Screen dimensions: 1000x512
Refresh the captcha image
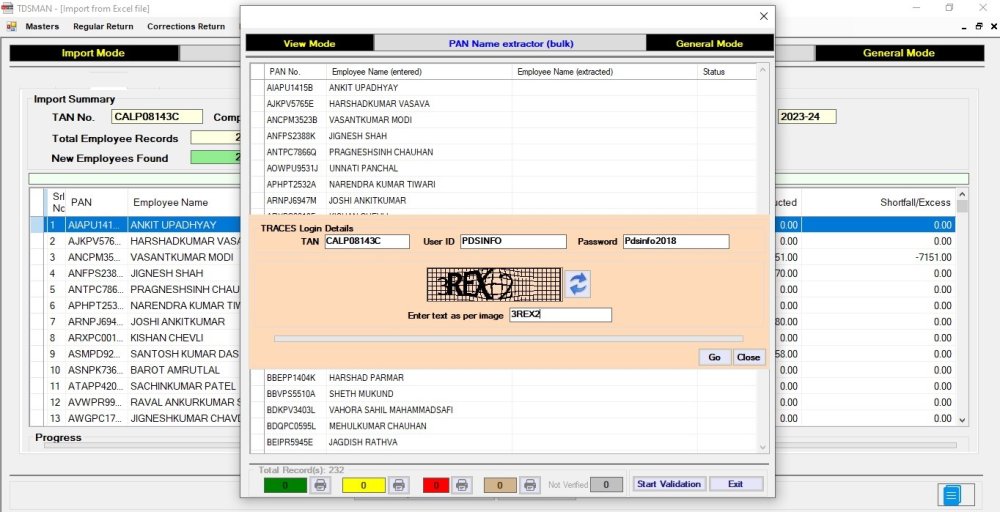pyautogui.click(x=578, y=284)
